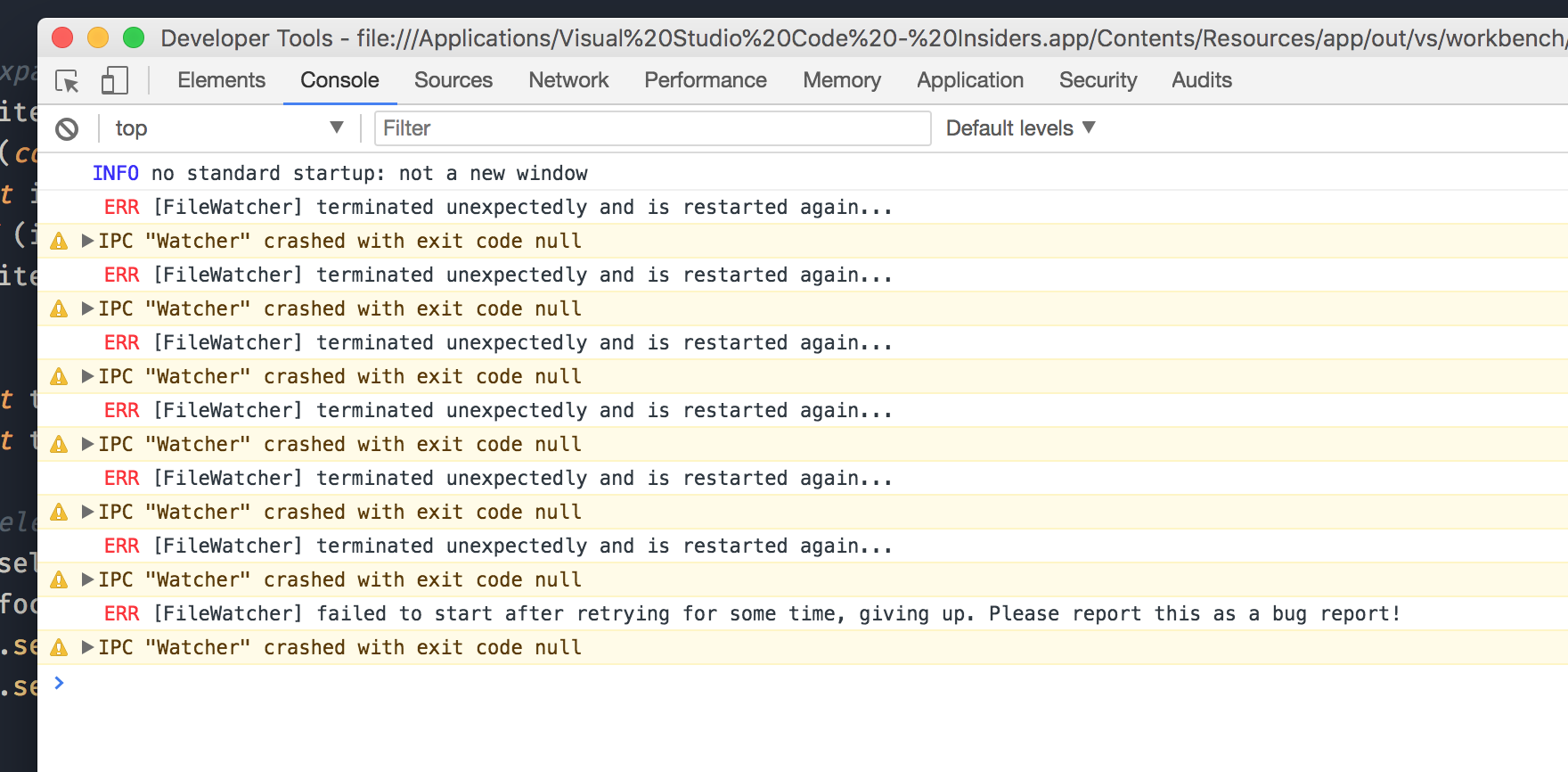Expand the last IPC Watcher crashed entry

pos(86,647)
